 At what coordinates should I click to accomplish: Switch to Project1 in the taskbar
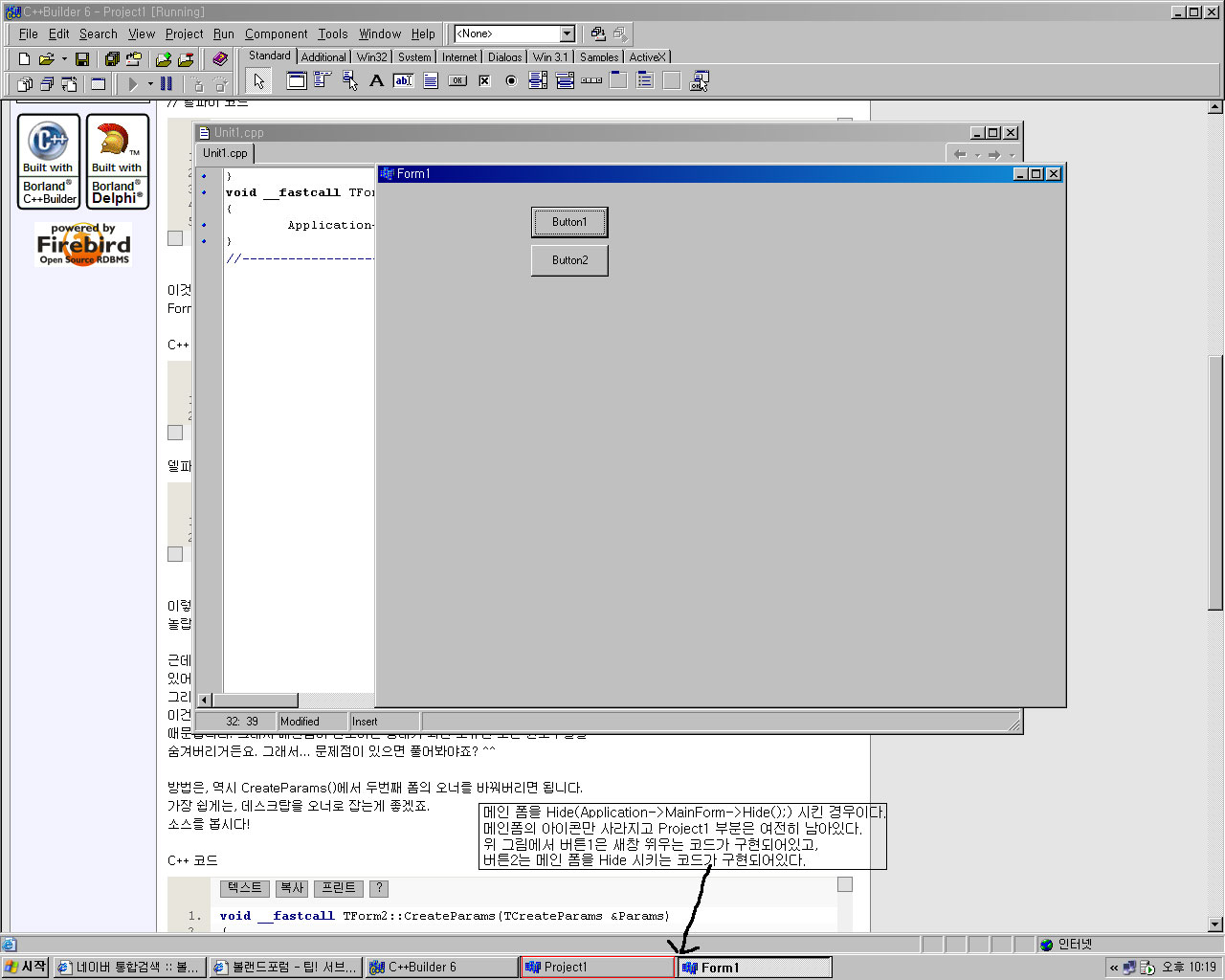(595, 968)
